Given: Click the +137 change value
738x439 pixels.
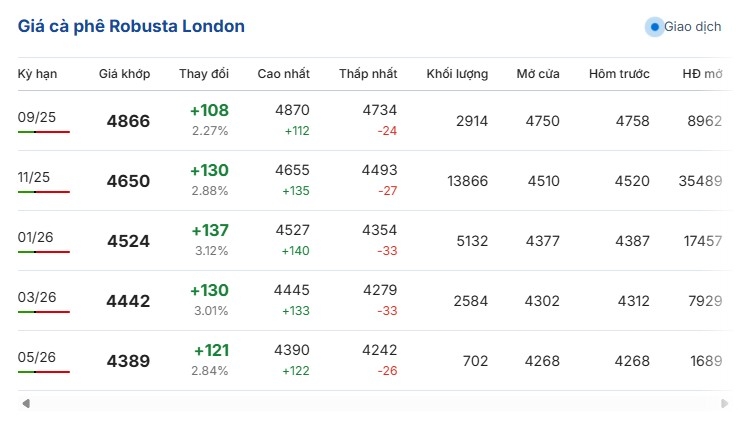Looking at the screenshot, I should 210,230.
